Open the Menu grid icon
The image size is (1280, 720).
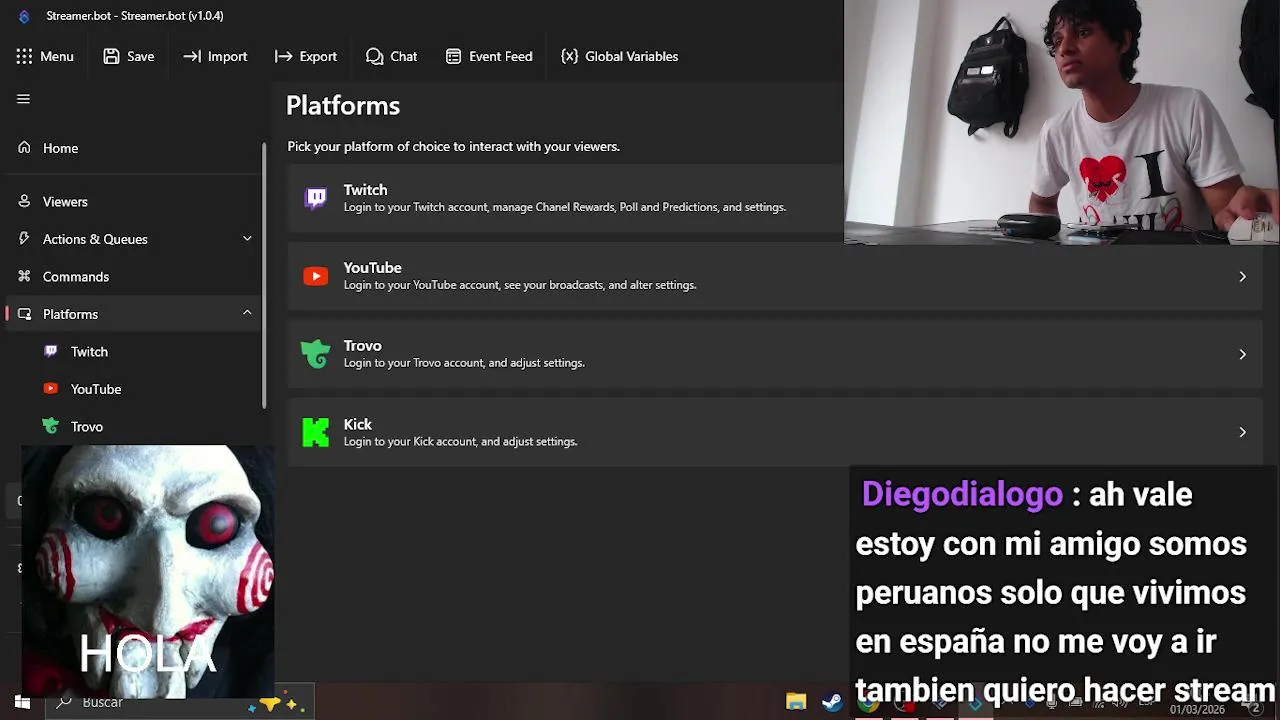click(x=24, y=57)
